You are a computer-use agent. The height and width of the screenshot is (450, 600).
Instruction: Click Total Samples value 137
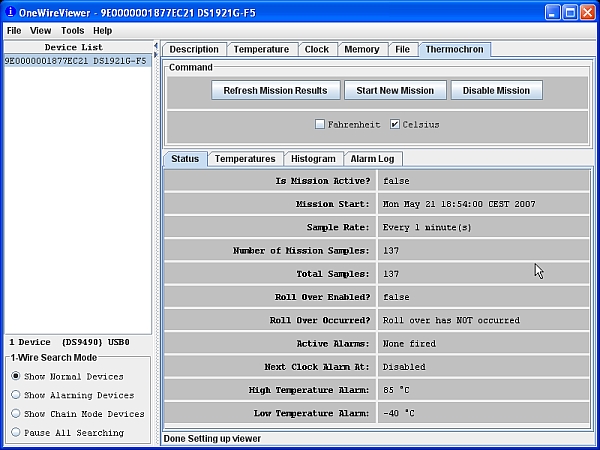pyautogui.click(x=391, y=274)
